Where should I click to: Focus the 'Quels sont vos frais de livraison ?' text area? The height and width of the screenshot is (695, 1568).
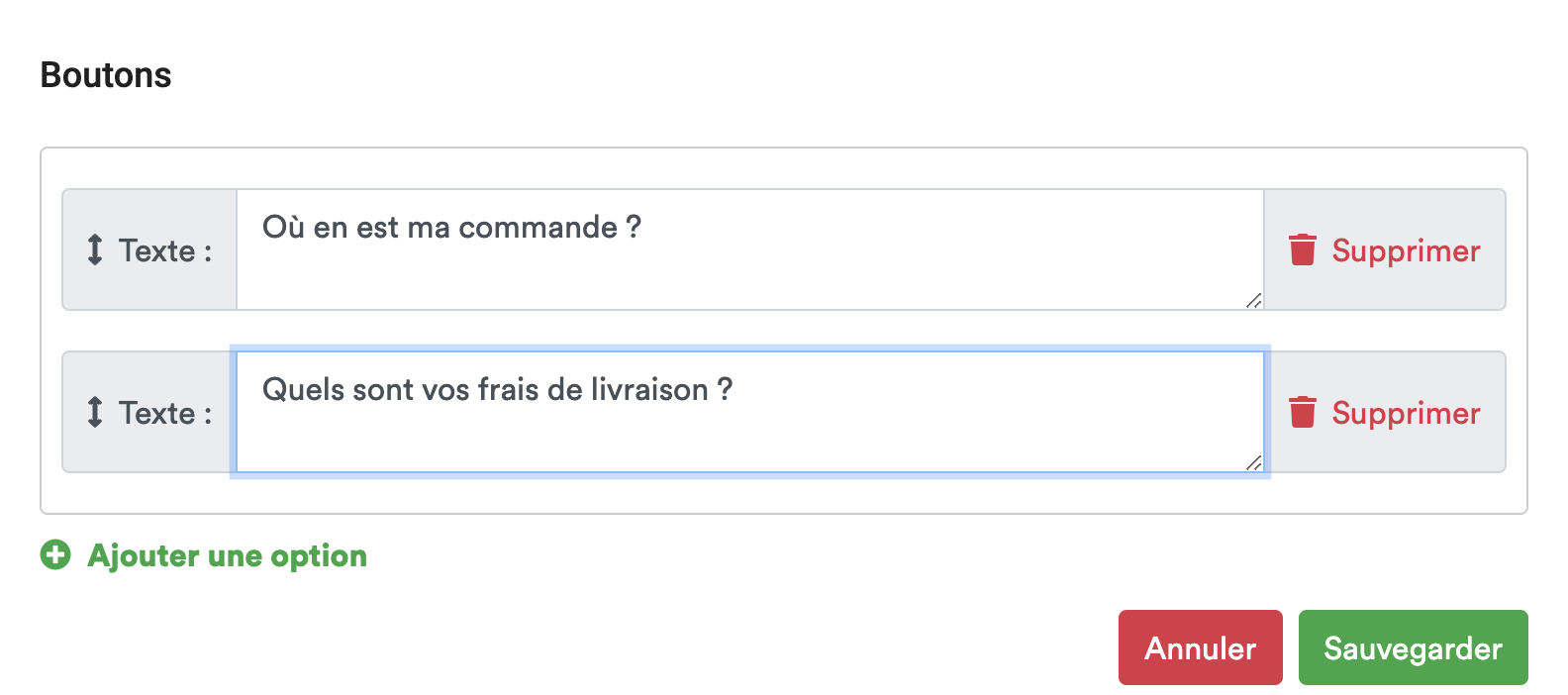click(x=750, y=412)
